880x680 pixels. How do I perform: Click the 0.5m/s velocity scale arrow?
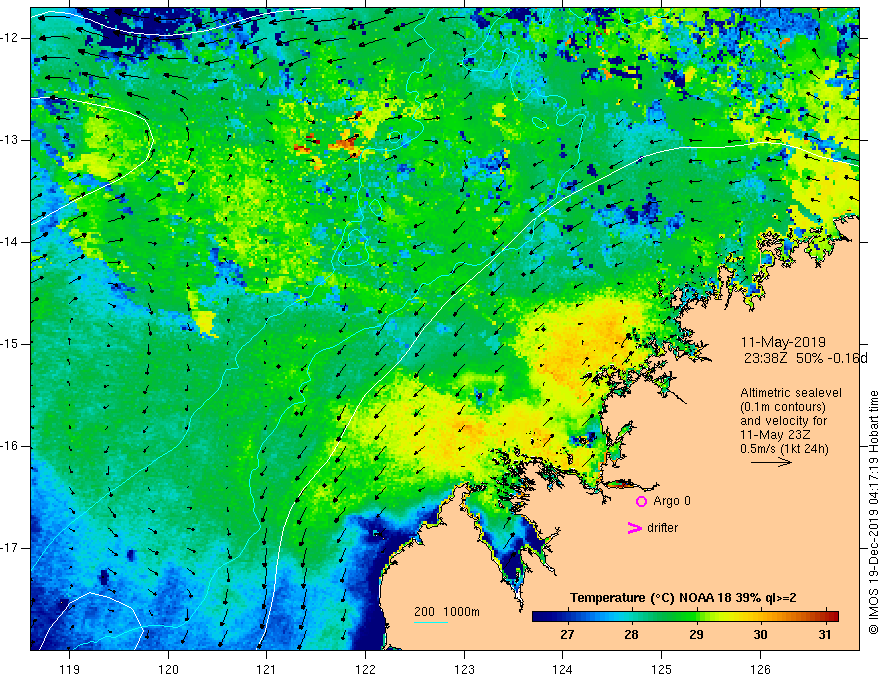pyautogui.click(x=771, y=462)
